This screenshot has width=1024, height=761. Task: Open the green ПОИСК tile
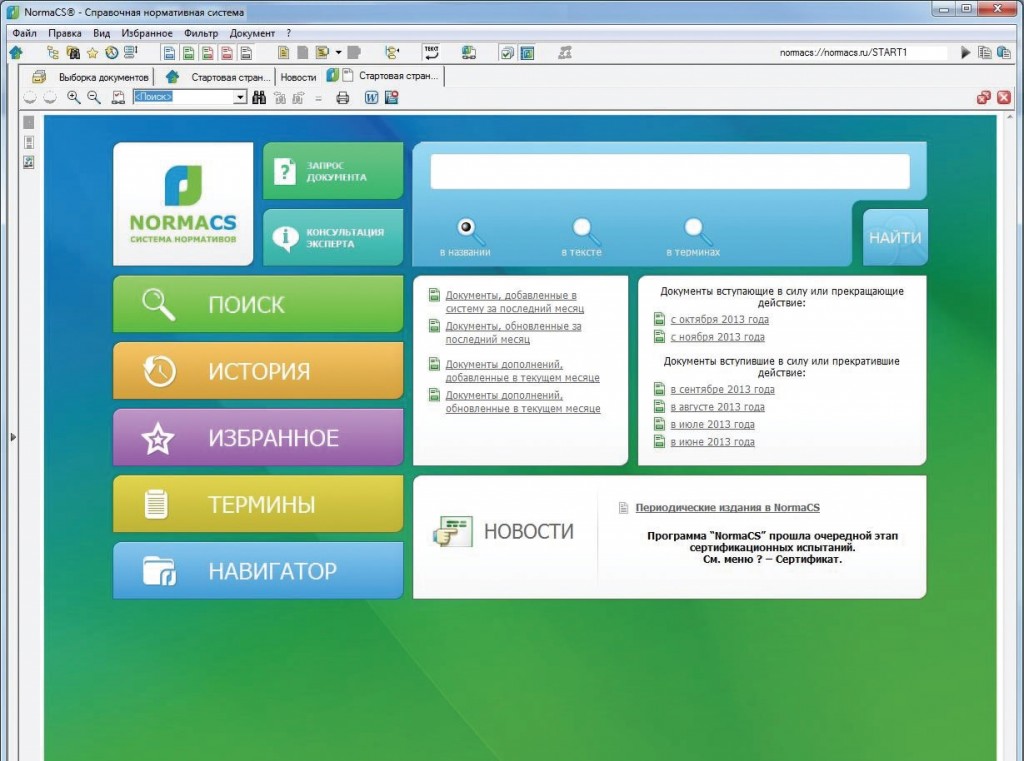point(258,304)
